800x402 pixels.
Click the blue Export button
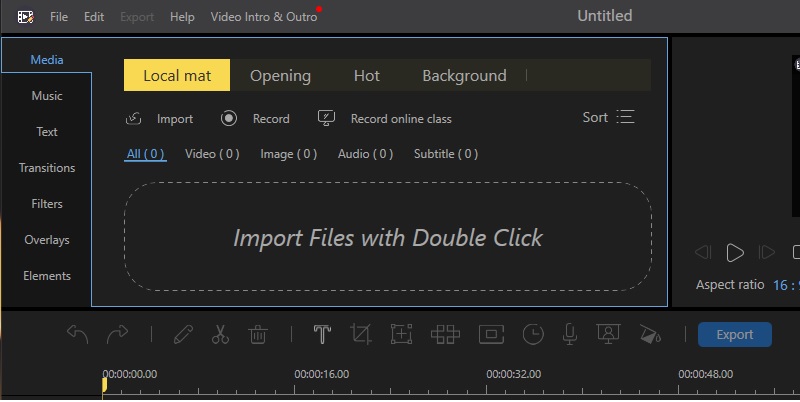735,335
